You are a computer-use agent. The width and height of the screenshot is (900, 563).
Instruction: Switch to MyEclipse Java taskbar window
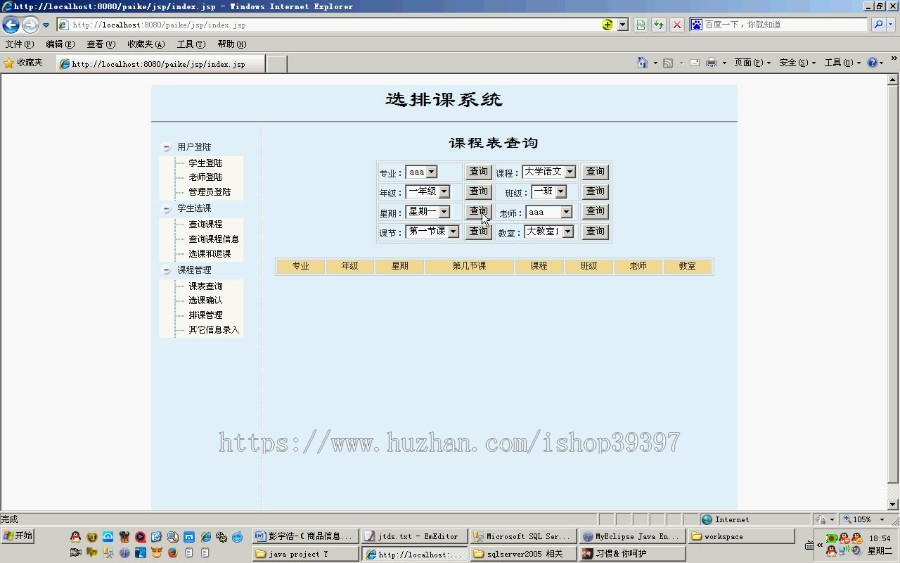[632, 536]
